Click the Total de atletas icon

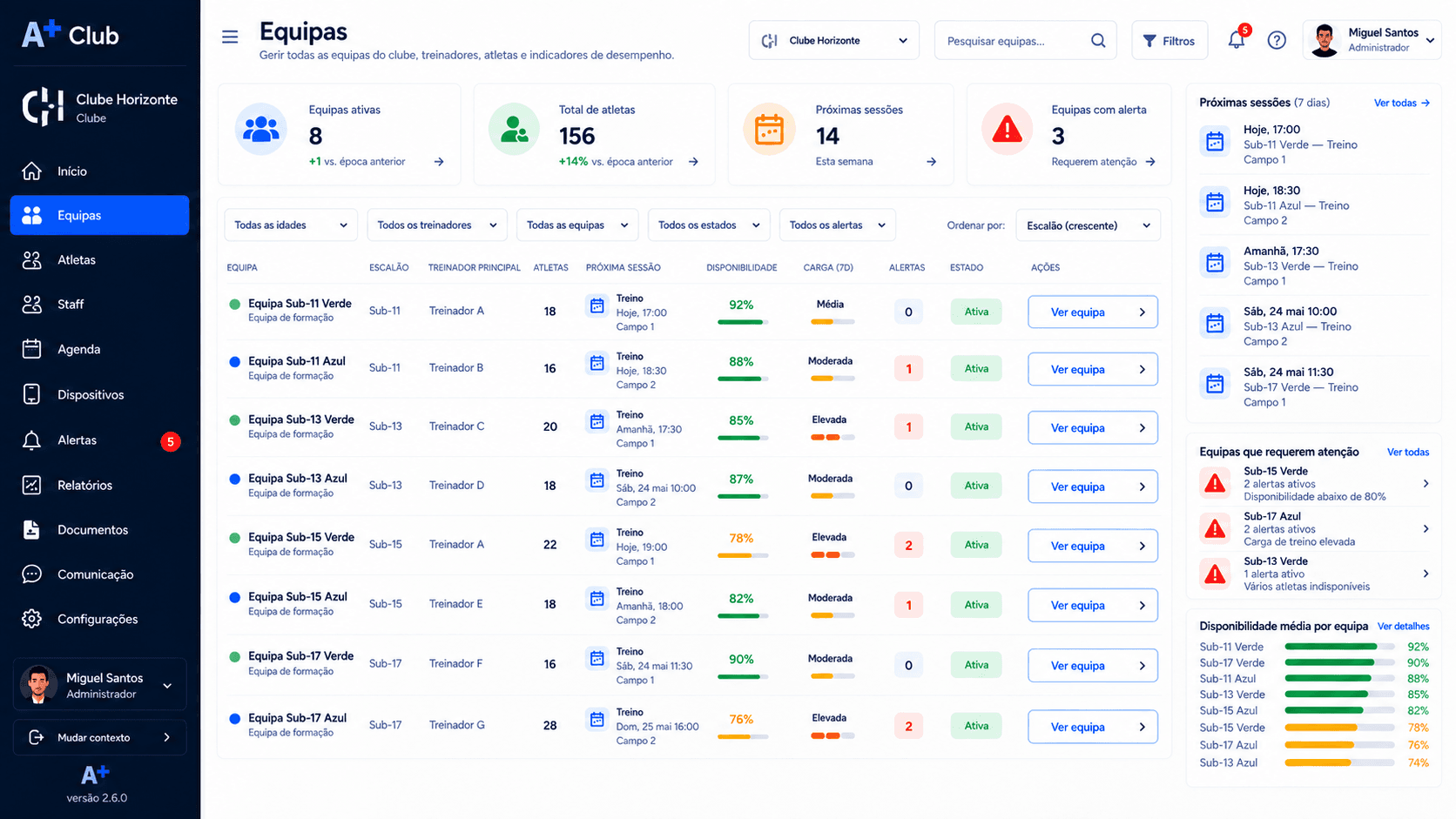tap(514, 130)
